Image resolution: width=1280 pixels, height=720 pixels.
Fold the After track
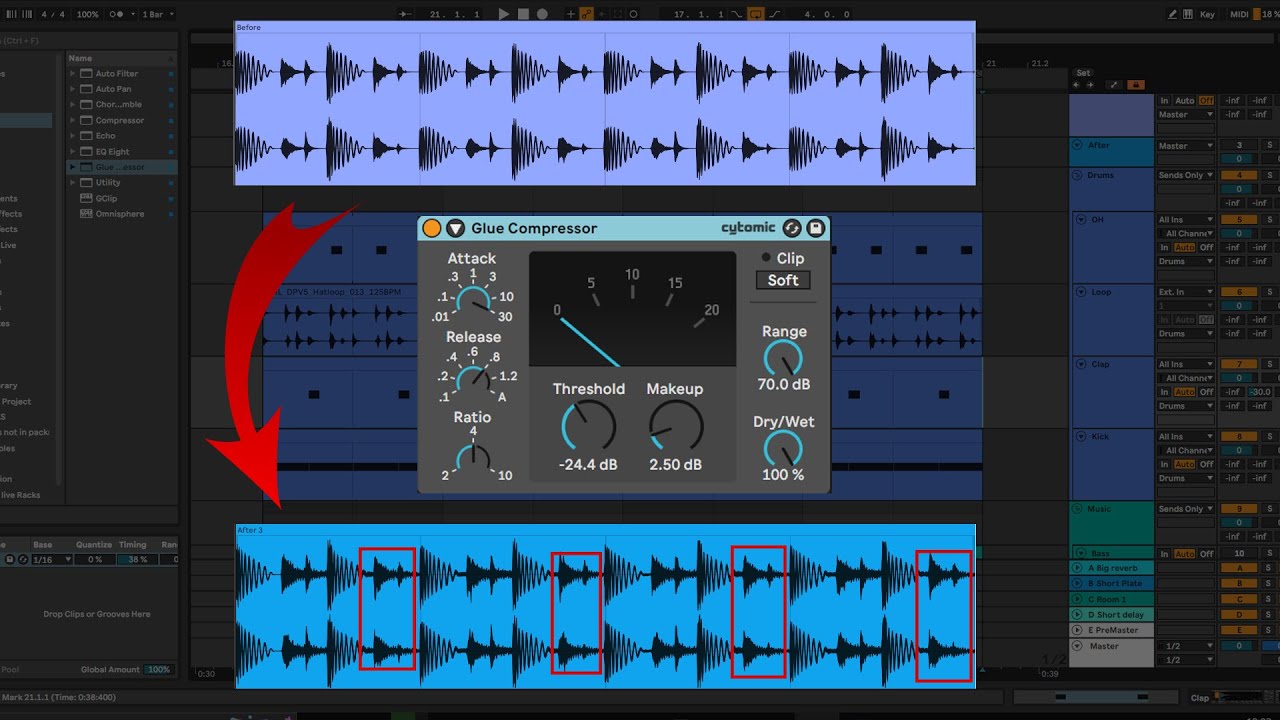tap(1078, 145)
